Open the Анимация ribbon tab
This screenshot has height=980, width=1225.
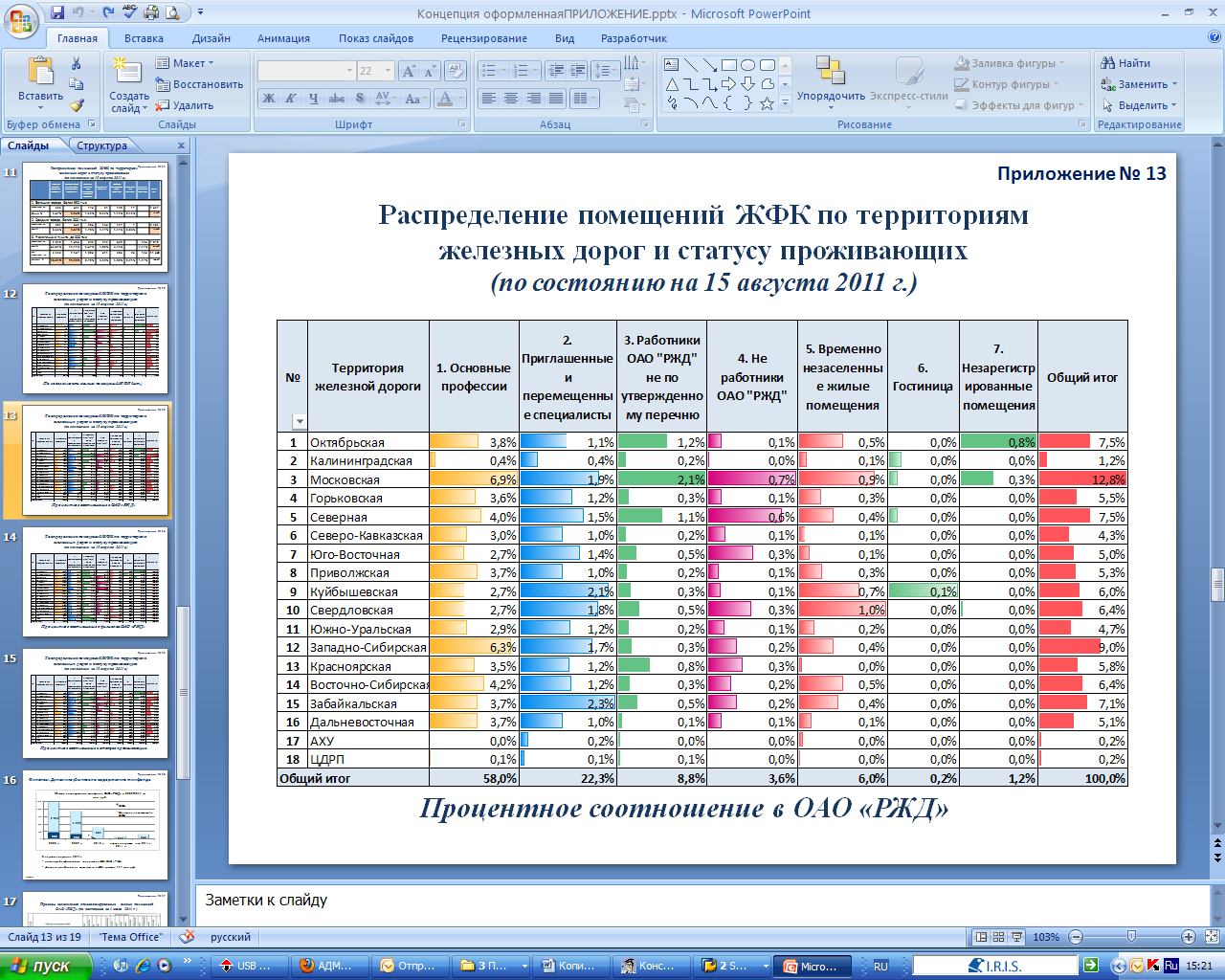click(x=283, y=38)
